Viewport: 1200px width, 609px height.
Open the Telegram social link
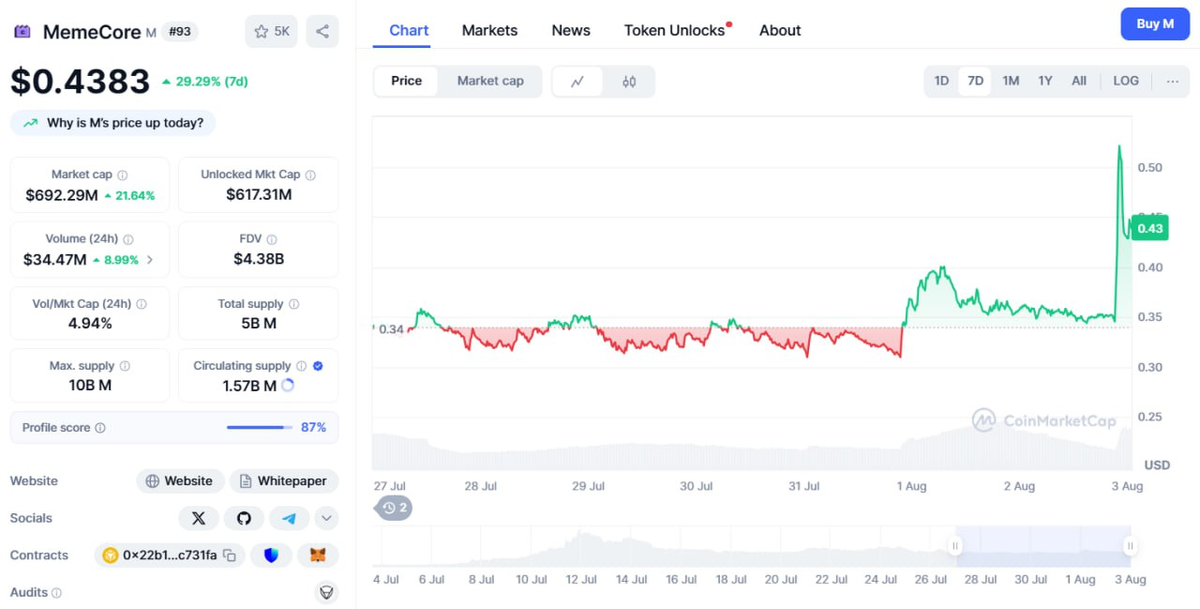coord(289,518)
